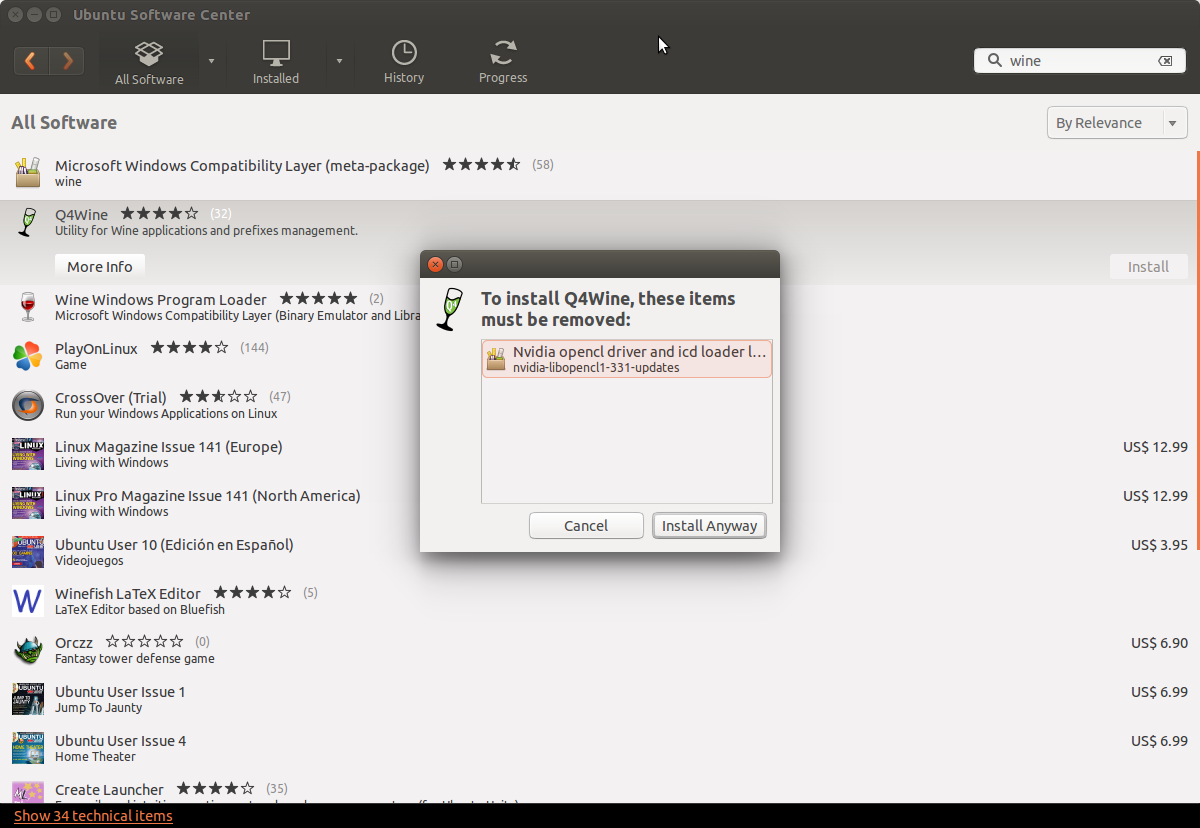Clear the search text with the clear icon
This screenshot has width=1200, height=828.
pyautogui.click(x=1165, y=61)
